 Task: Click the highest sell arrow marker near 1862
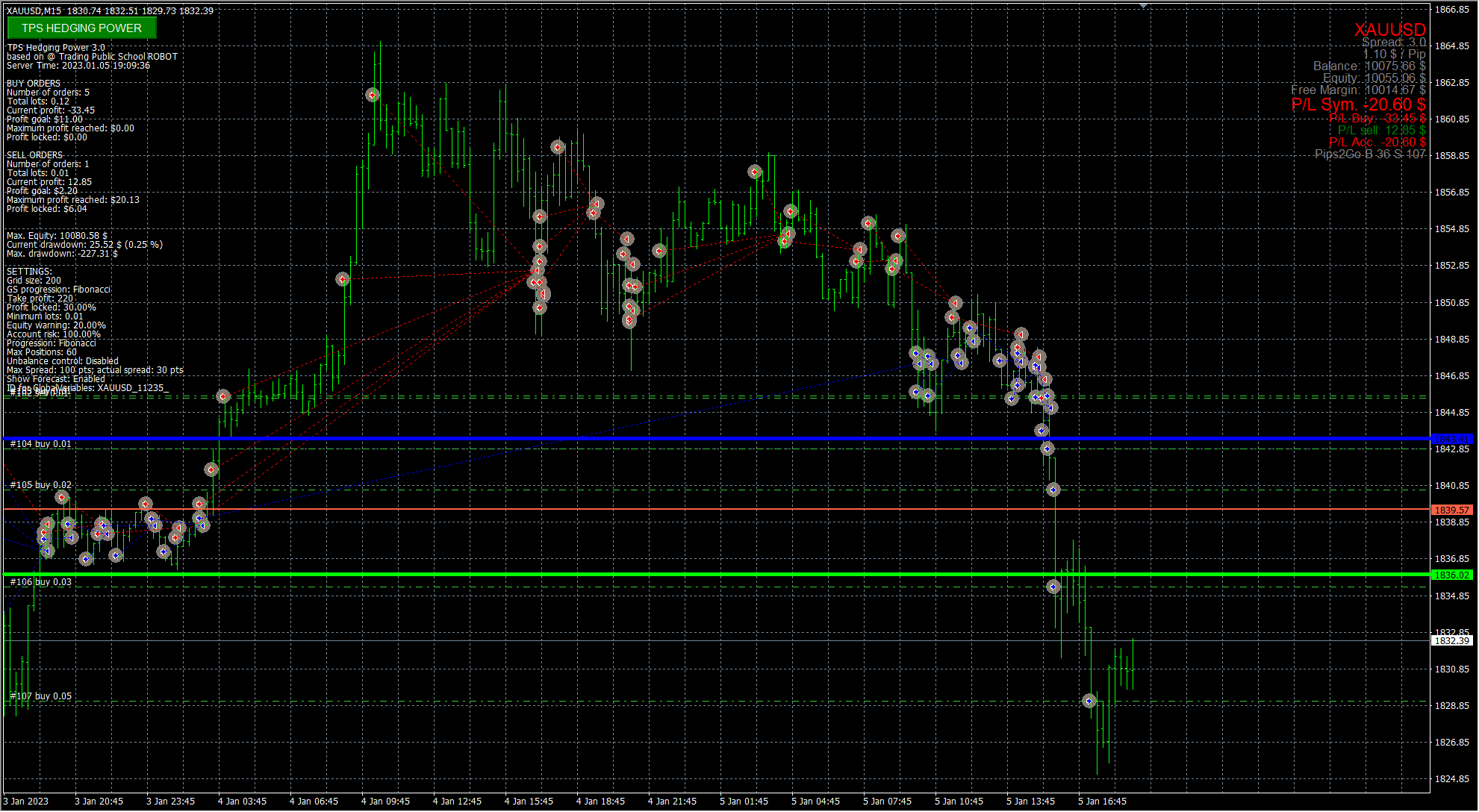(373, 95)
